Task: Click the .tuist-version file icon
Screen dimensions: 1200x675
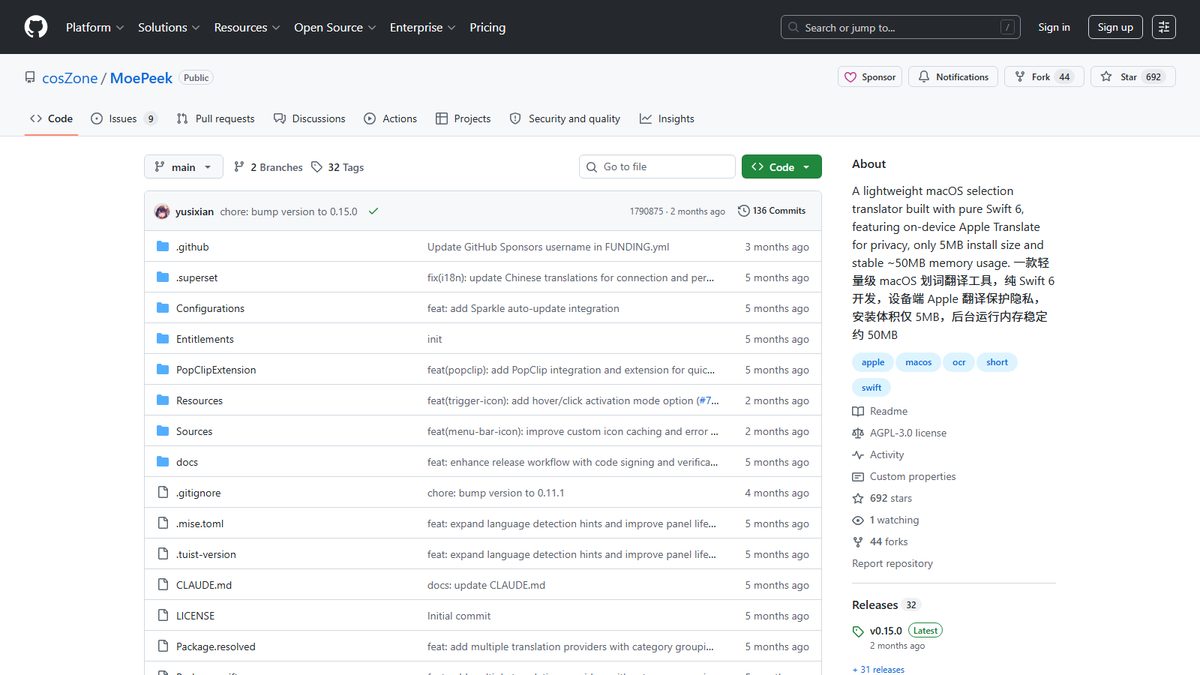Action: [x=163, y=554]
